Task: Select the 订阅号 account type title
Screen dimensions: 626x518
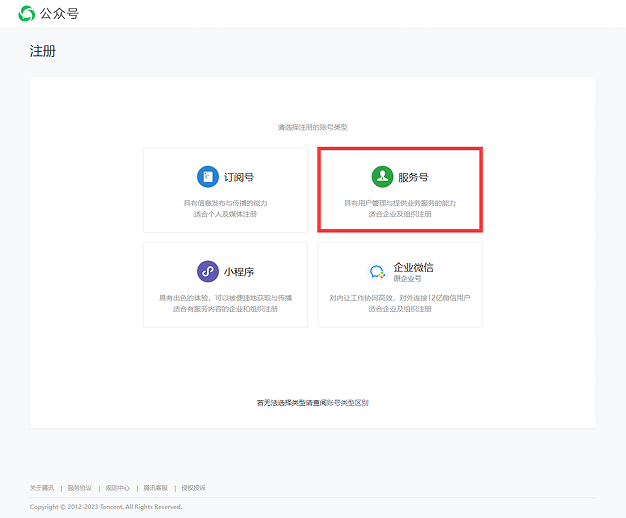Action: pyautogui.click(x=239, y=177)
